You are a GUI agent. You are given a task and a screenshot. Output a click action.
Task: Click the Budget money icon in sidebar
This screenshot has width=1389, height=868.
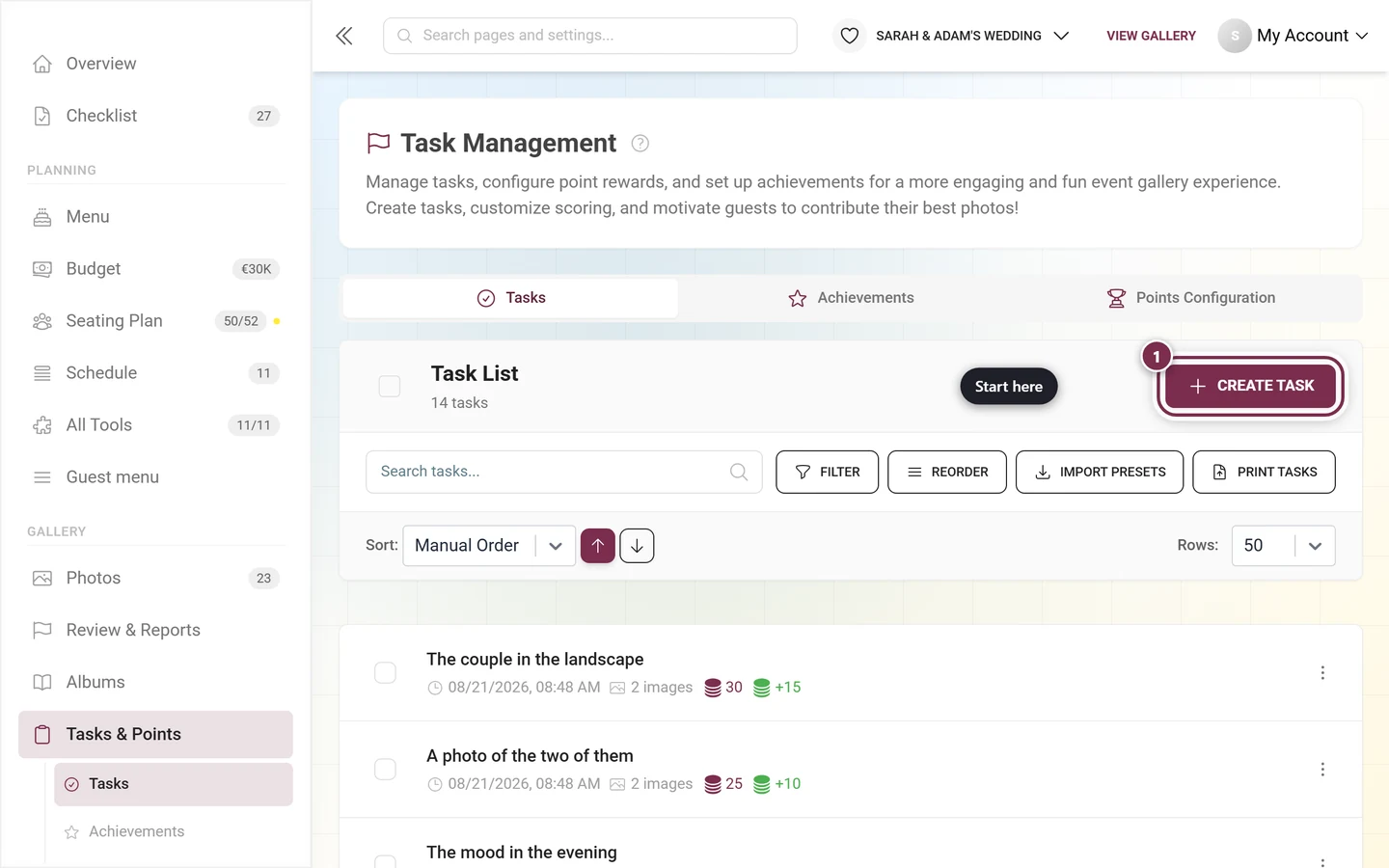42,269
